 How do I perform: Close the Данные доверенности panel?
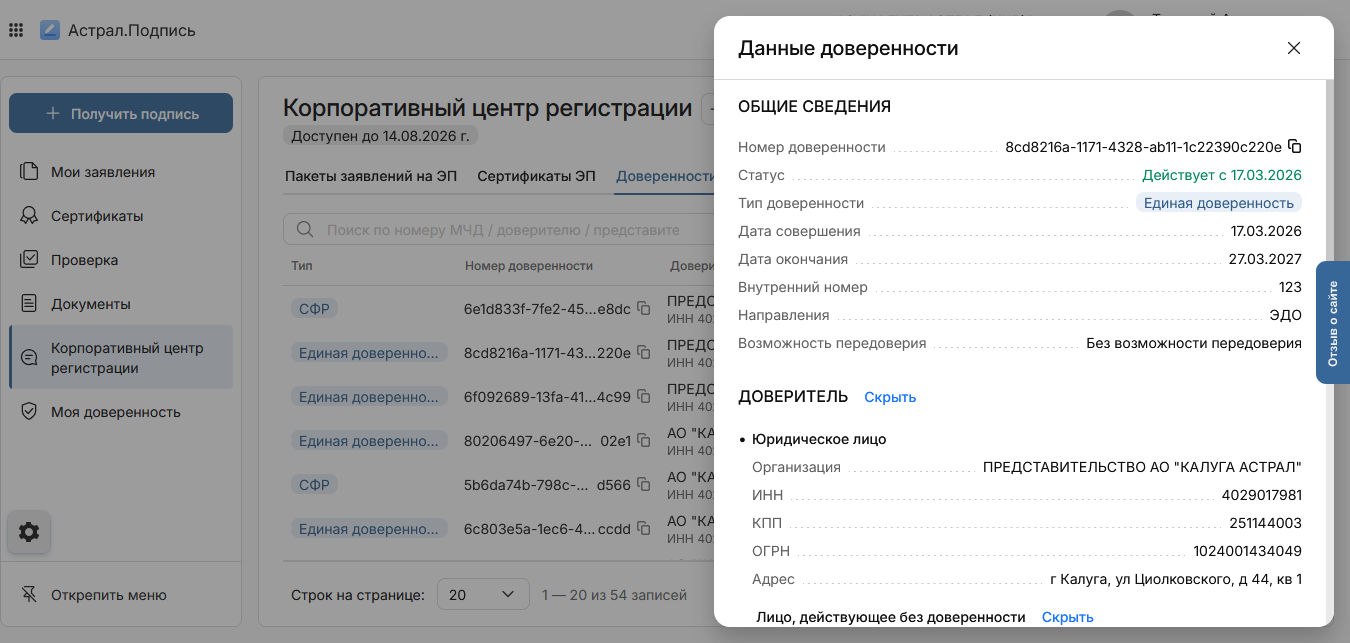(x=1293, y=48)
